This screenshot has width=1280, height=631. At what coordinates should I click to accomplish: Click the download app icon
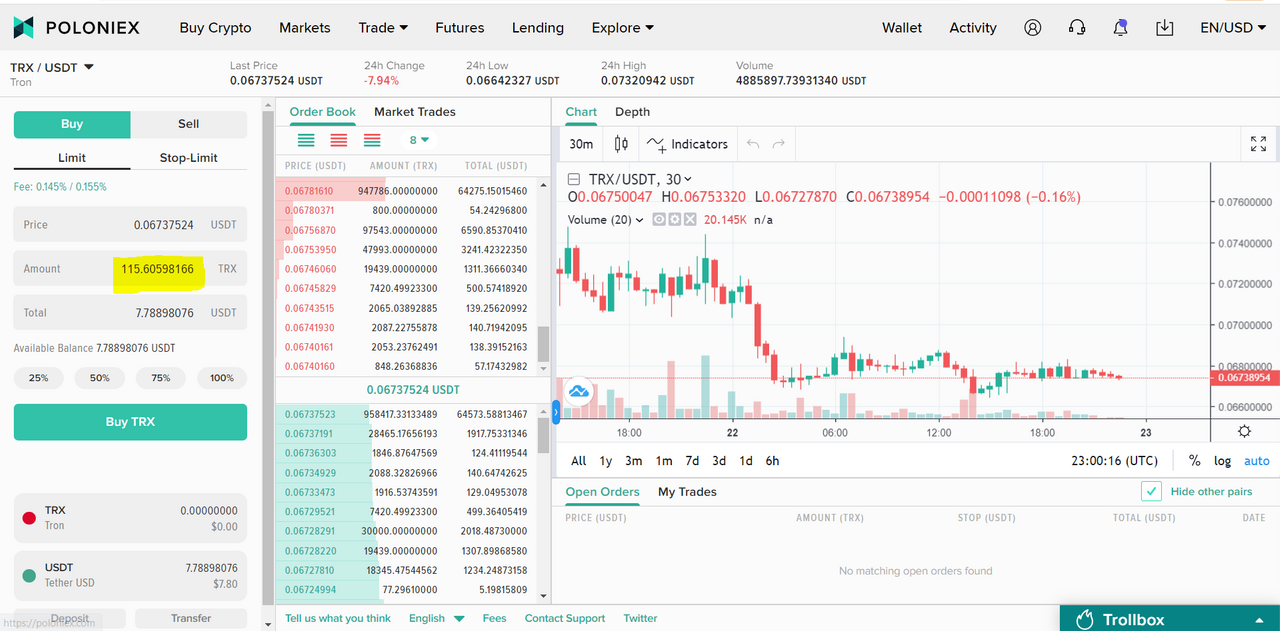[x=1165, y=28]
